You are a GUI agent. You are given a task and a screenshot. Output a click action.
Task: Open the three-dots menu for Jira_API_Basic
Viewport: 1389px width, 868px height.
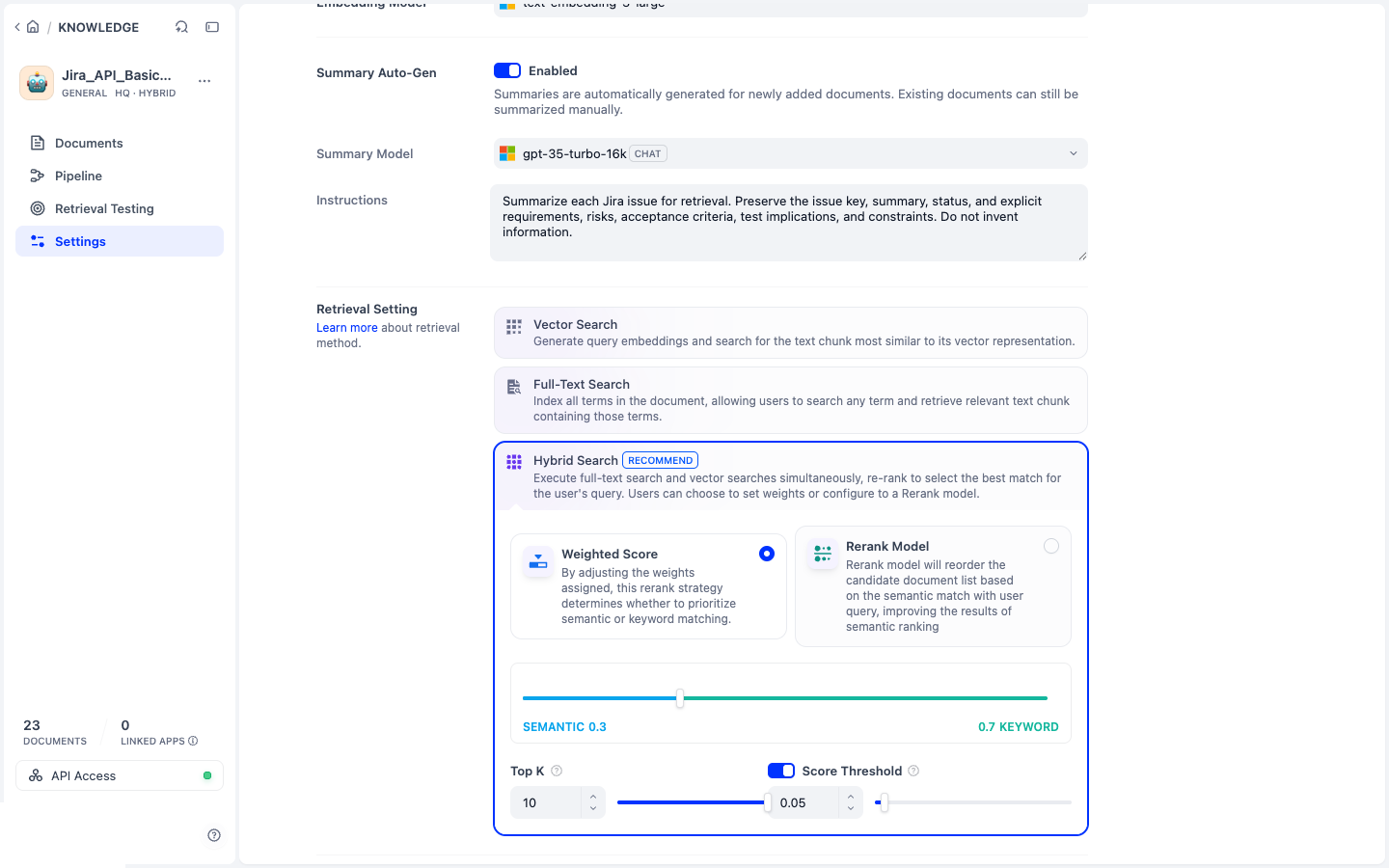(x=204, y=81)
